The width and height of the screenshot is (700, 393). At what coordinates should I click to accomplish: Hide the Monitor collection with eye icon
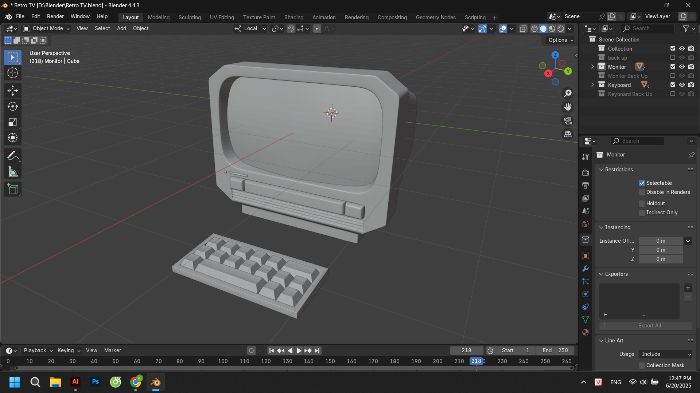(x=682, y=67)
